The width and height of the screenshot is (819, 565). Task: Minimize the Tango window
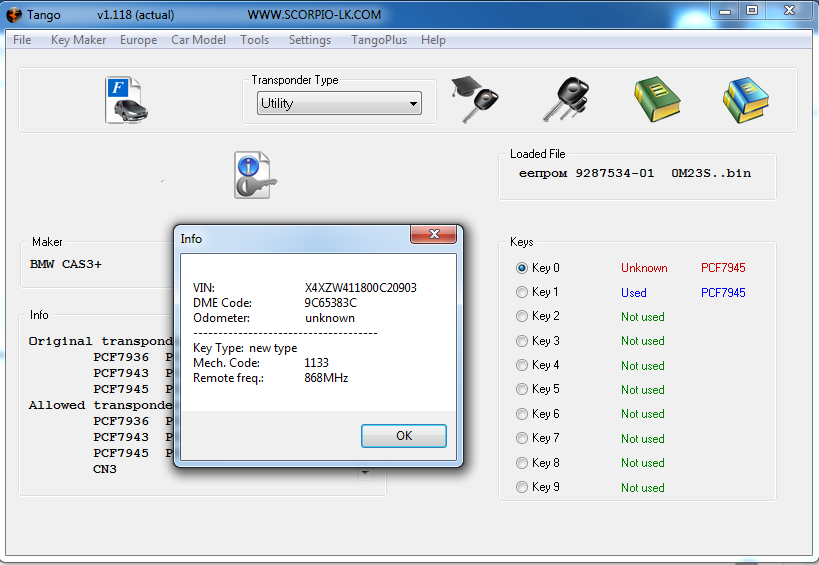click(x=725, y=11)
